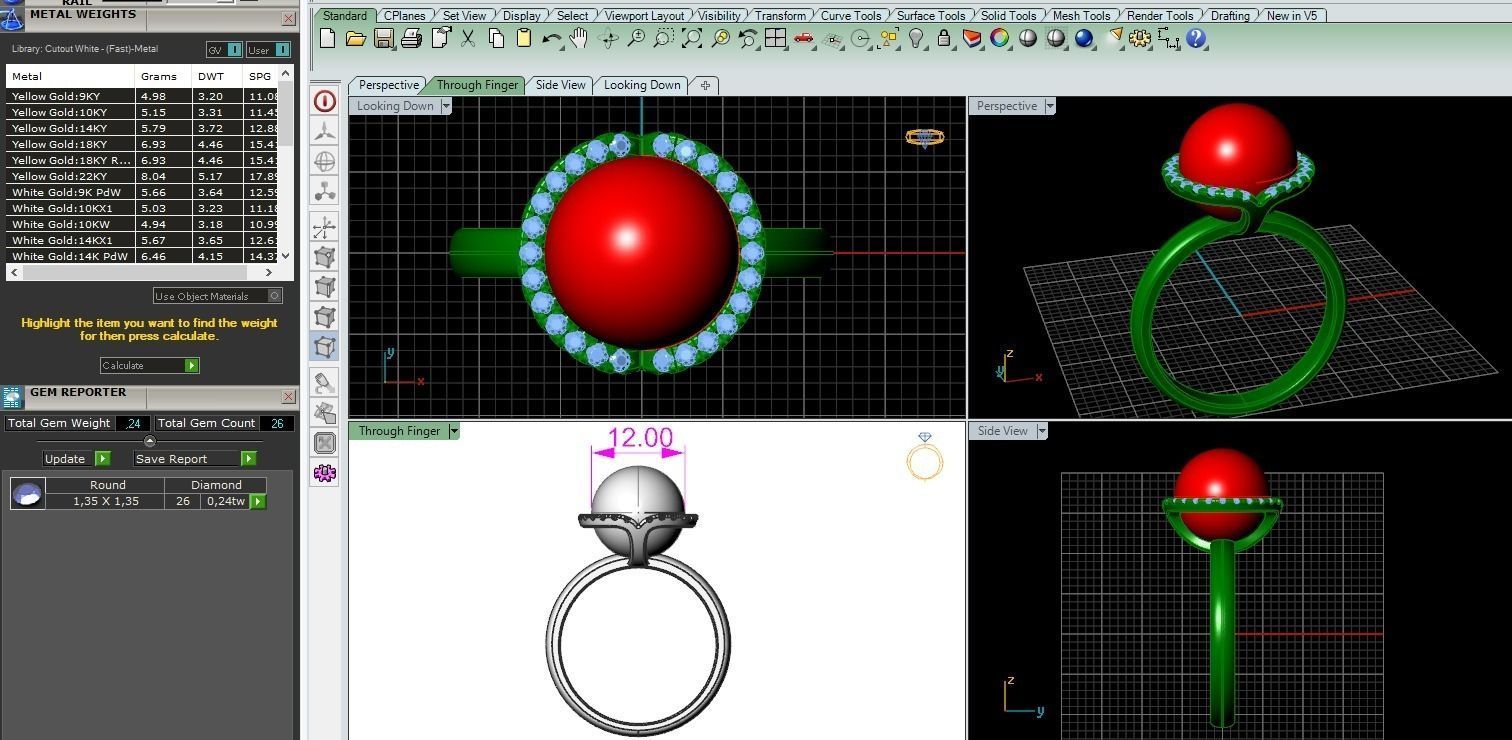Open a file with the folder icon
Viewport: 1512px width, 740px height.
pyautogui.click(x=355, y=39)
